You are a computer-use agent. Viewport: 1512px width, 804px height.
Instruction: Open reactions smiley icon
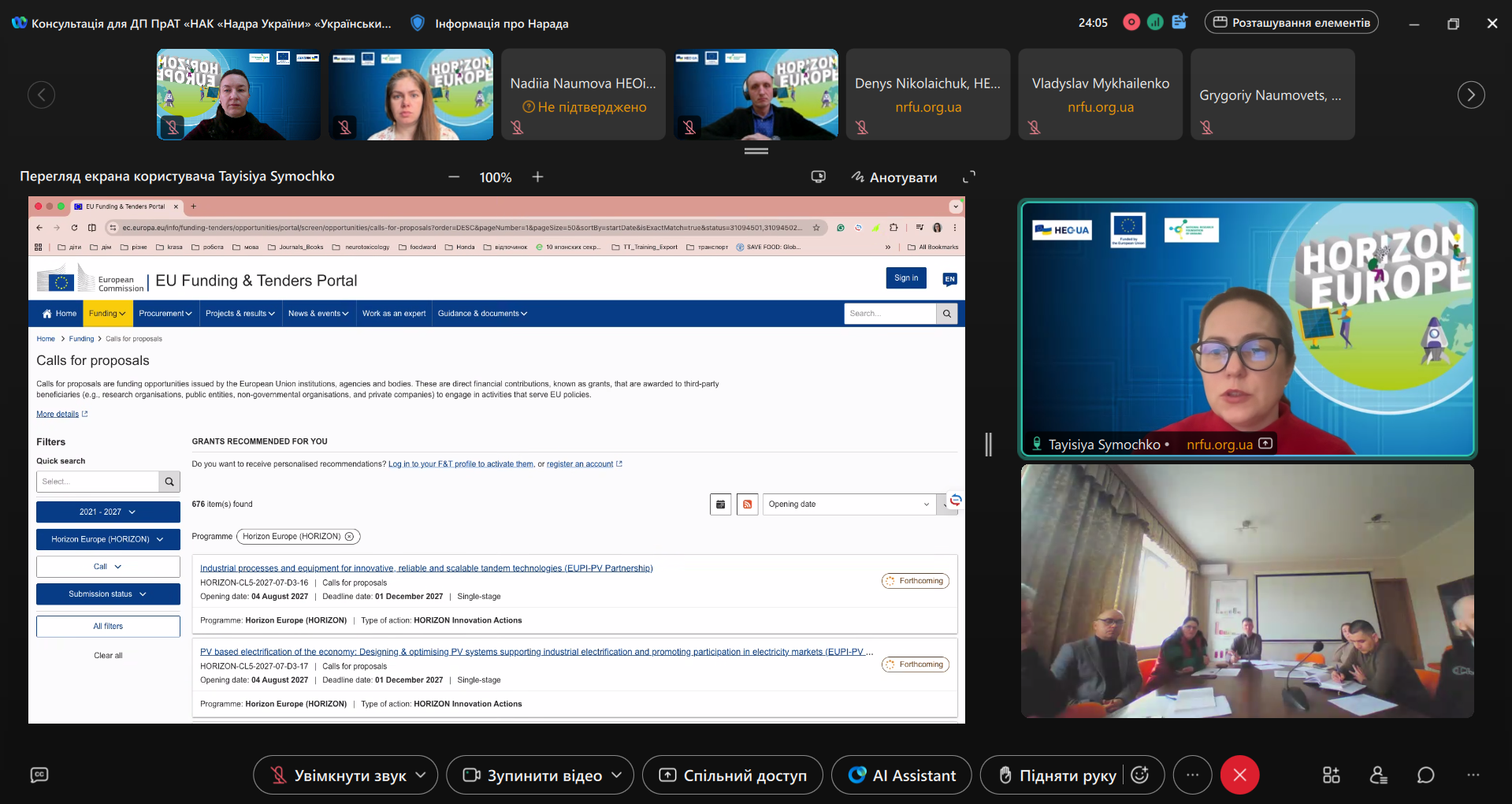(x=1139, y=776)
